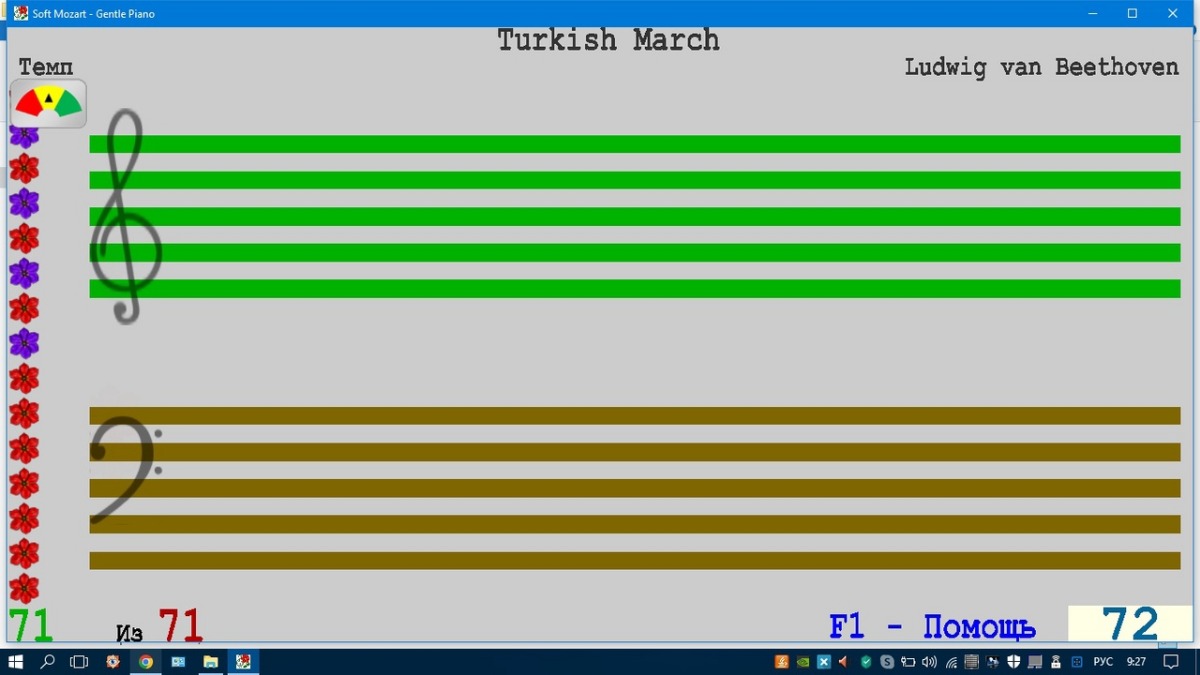Click the green shield tray icon
The height and width of the screenshot is (675, 1200).
[x=866, y=662]
